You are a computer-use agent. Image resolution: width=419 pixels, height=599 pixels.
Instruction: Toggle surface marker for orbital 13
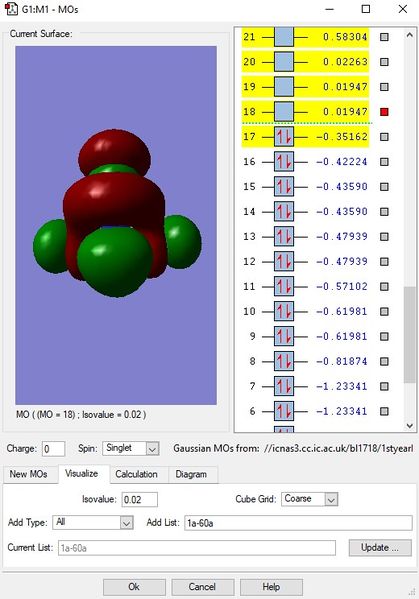click(384, 236)
